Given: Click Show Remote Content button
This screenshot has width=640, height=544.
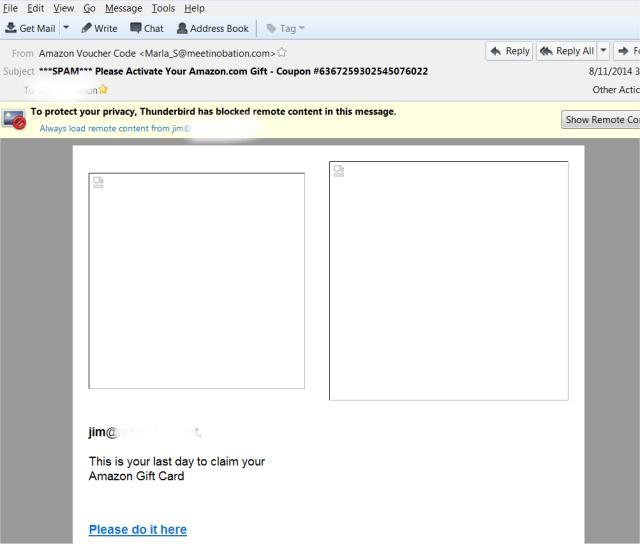Looking at the screenshot, I should 600,120.
